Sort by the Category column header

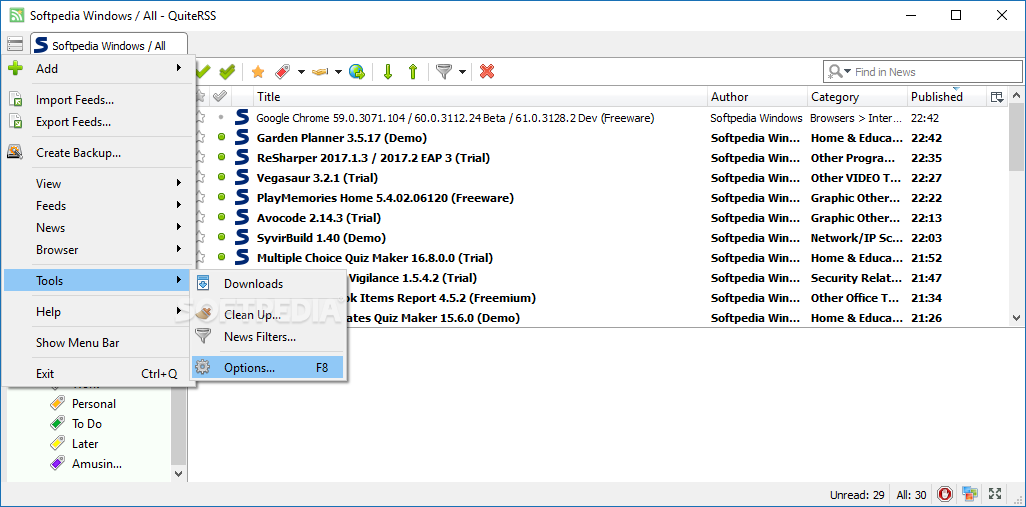tap(858, 97)
